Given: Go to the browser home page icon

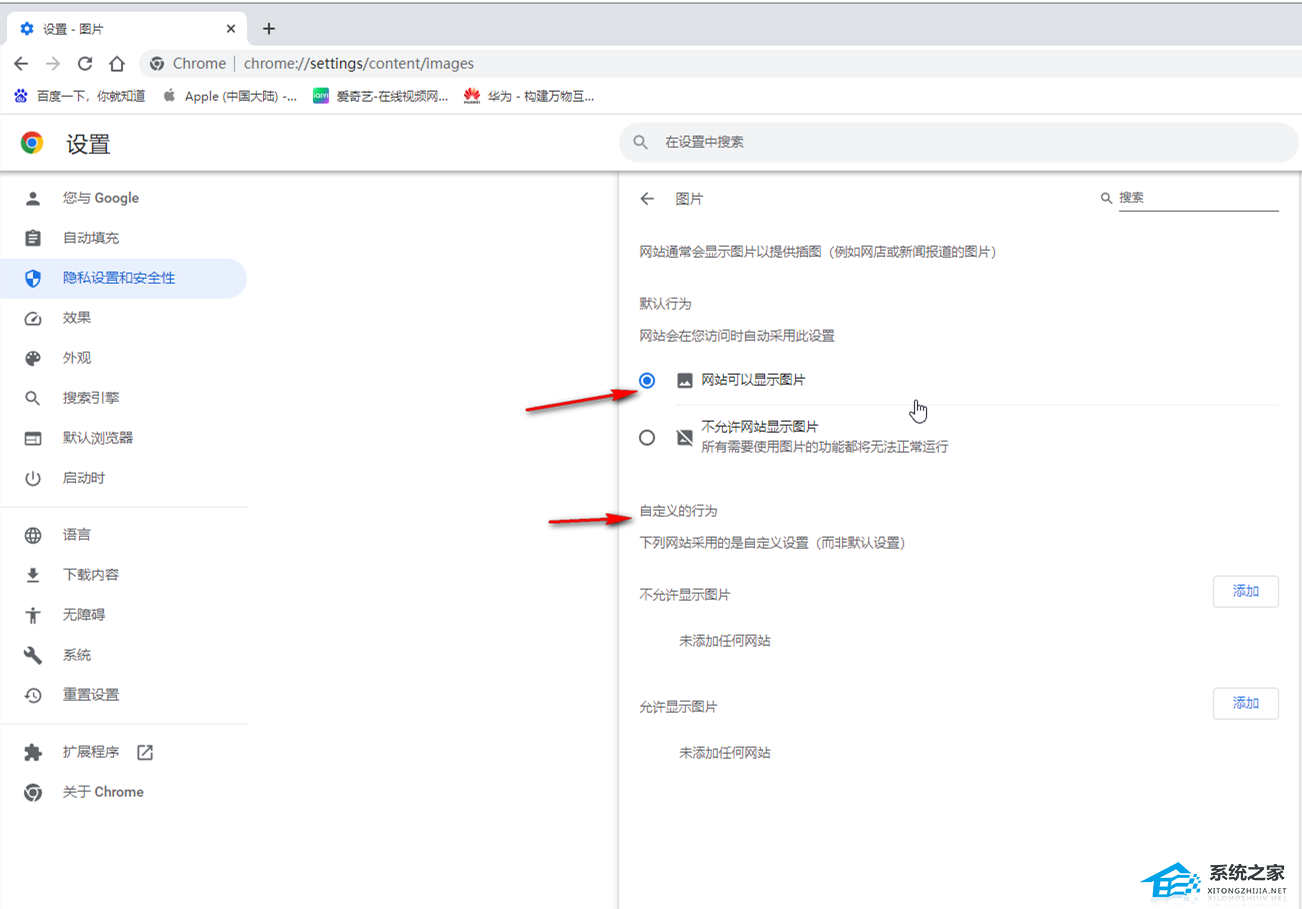Looking at the screenshot, I should pos(117,64).
